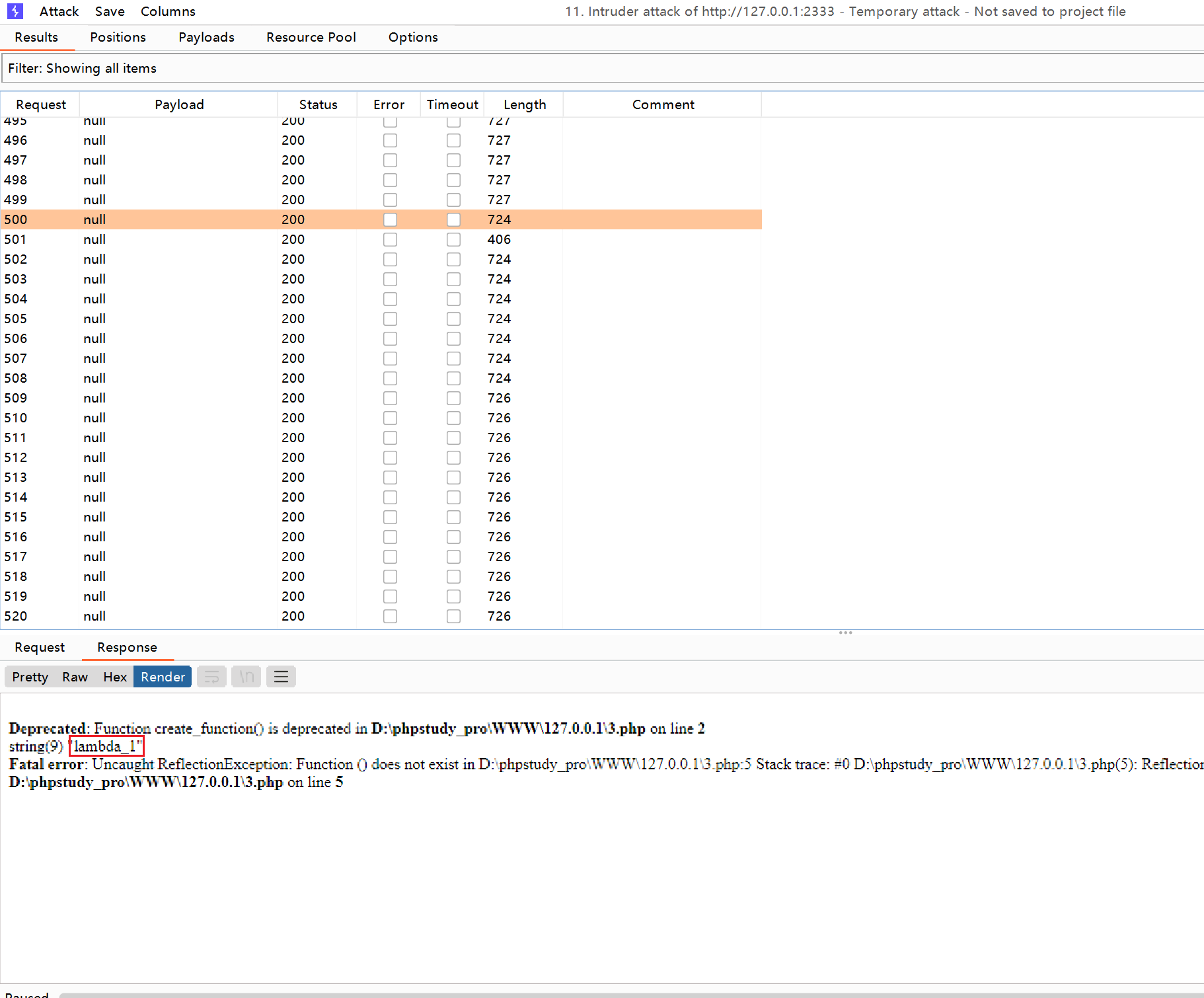1204x998 pixels.
Task: Select the Render response view
Action: pyautogui.click(x=163, y=677)
